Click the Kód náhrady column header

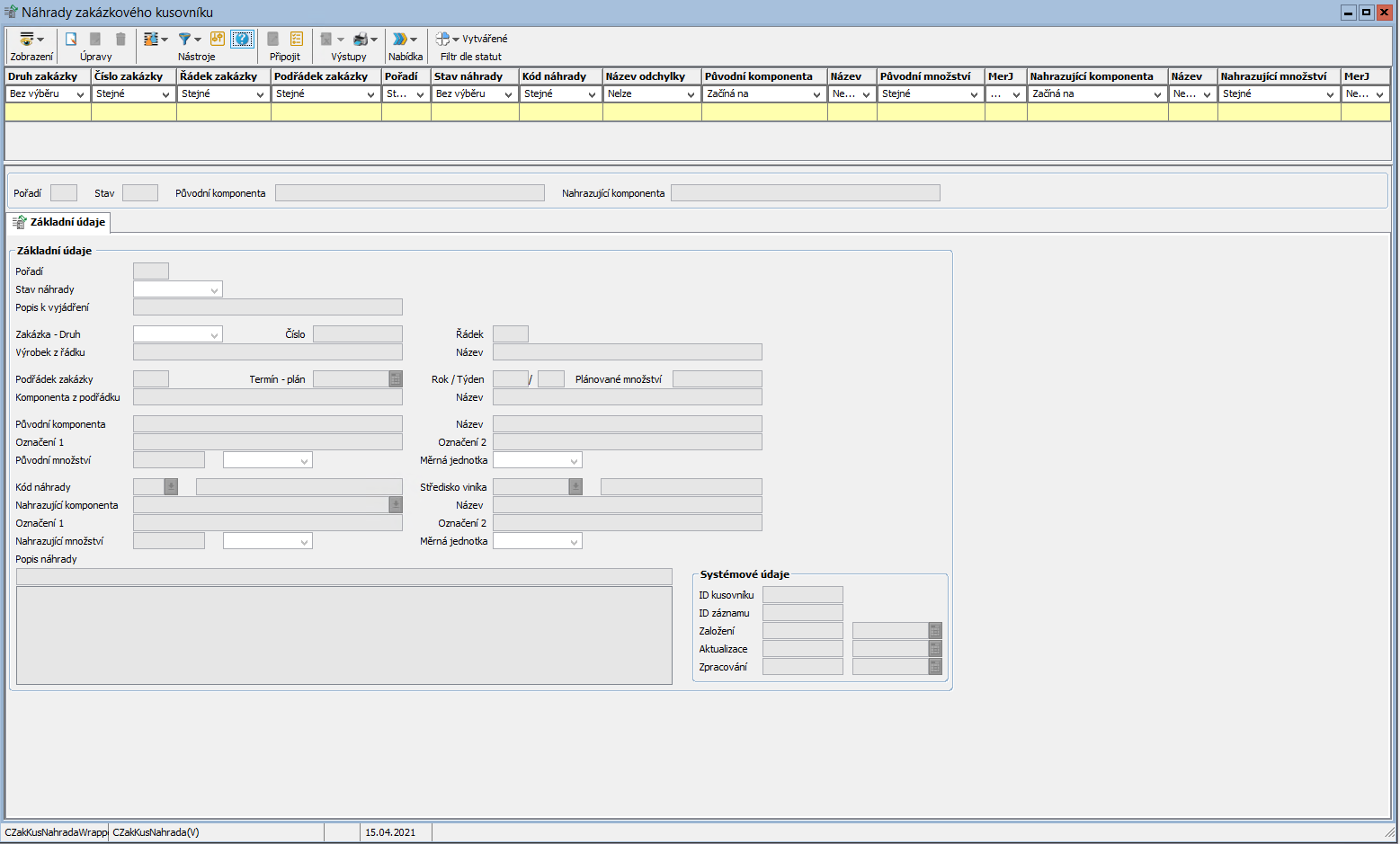click(x=559, y=76)
